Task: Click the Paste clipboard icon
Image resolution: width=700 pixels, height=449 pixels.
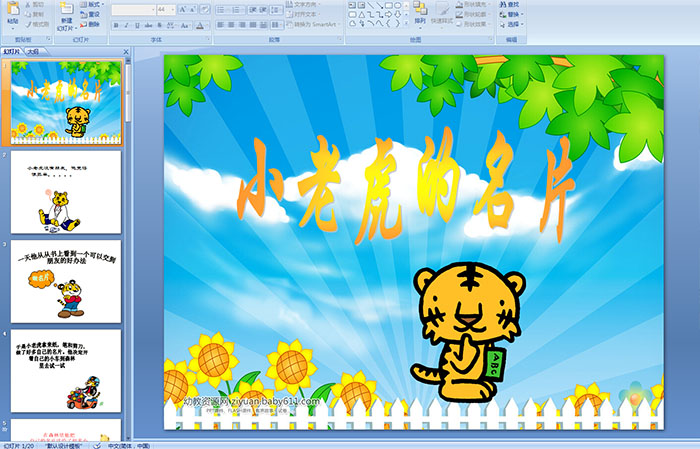Action: point(13,8)
